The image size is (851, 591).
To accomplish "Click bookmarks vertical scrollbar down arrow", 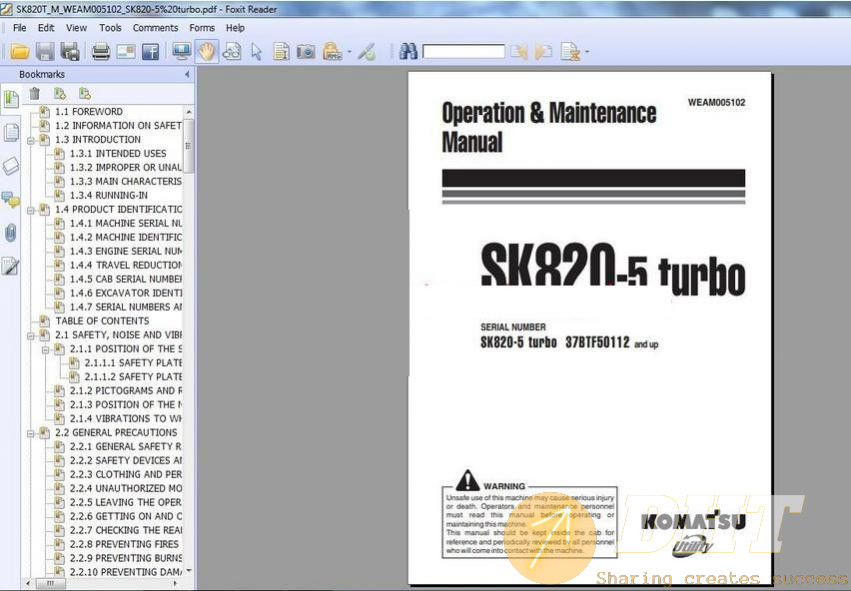I will [x=189, y=571].
